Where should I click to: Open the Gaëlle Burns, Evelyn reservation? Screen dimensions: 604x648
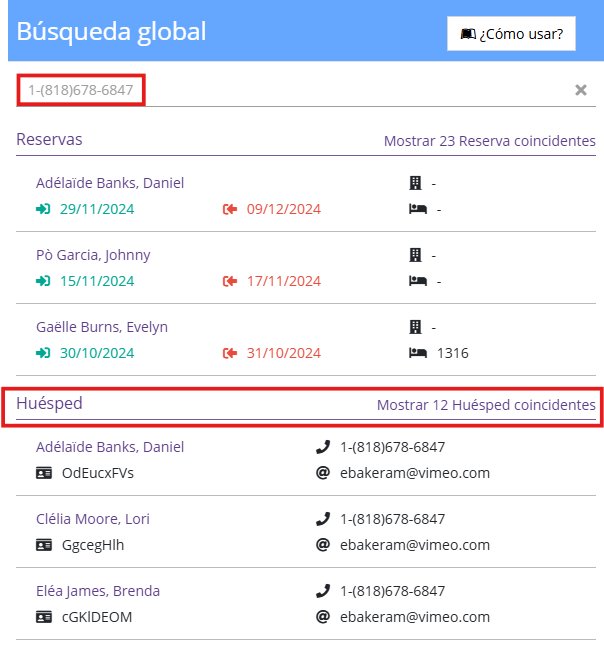point(102,327)
